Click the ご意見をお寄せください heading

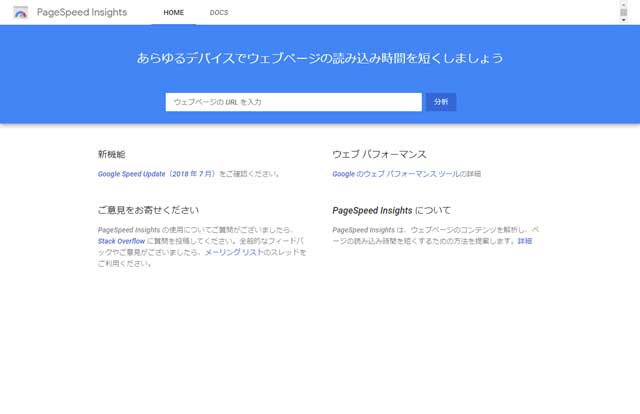148,210
